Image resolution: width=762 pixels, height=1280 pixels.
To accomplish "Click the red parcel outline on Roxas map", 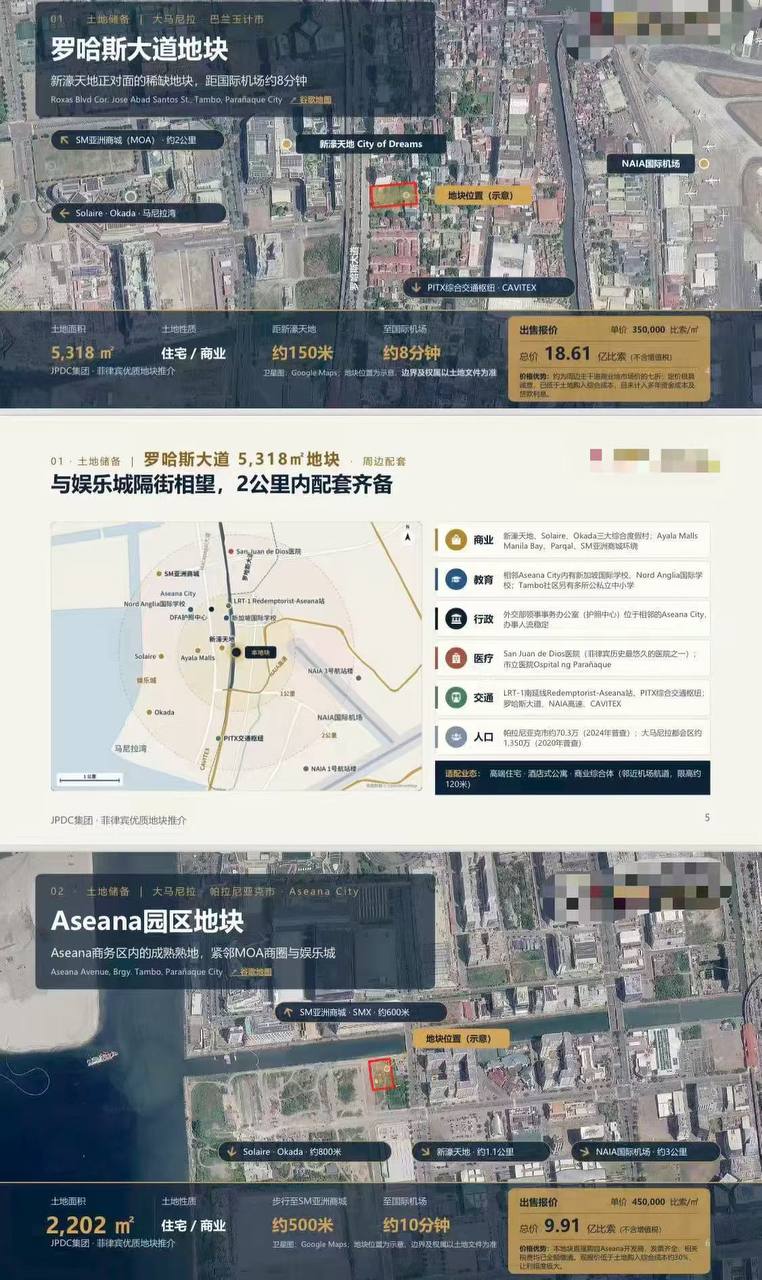I will pyautogui.click(x=393, y=195).
